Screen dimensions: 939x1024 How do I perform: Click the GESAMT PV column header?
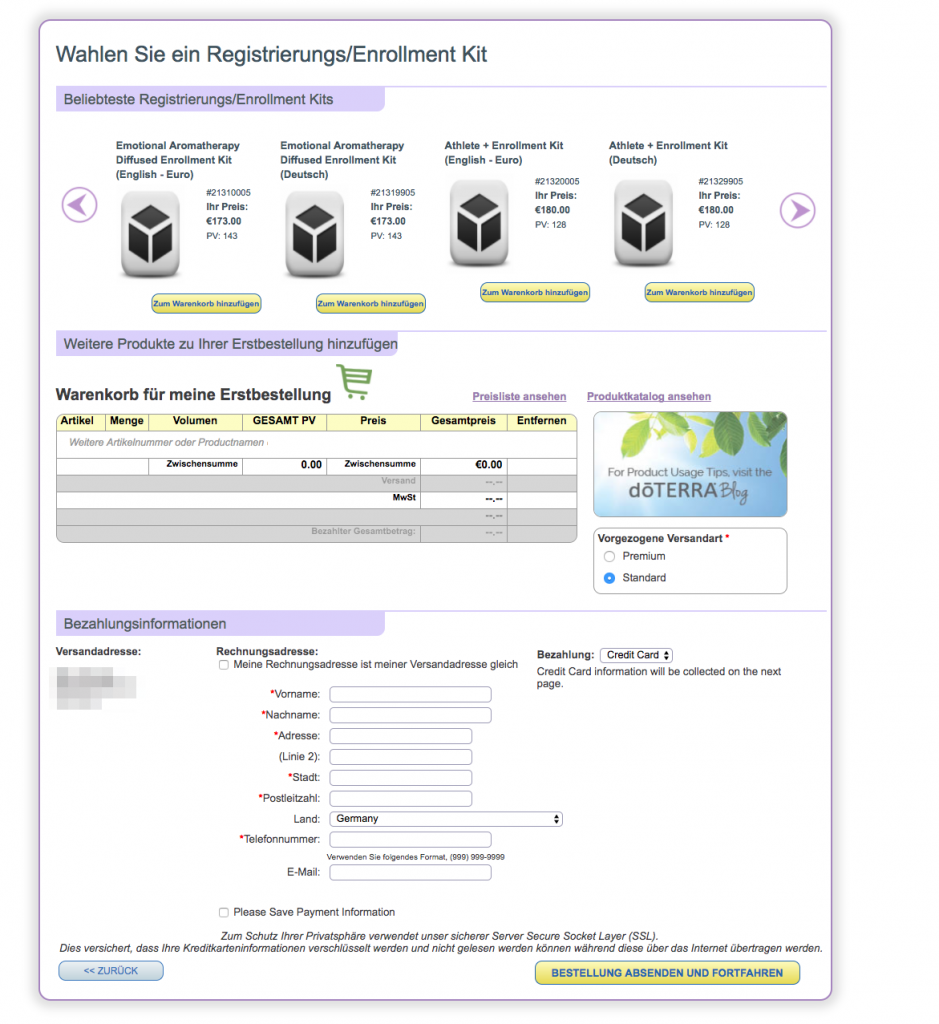(x=284, y=422)
